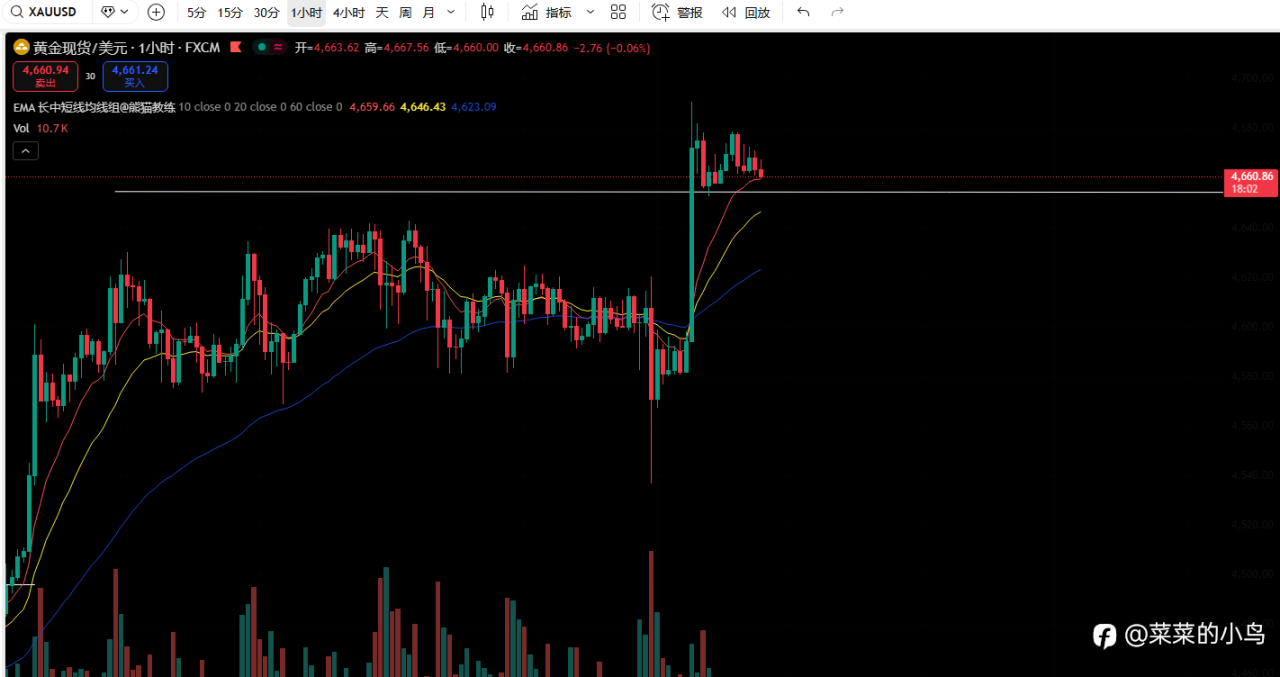Collapse the indicator legend chevron
This screenshot has height=677, width=1280.
26,151
